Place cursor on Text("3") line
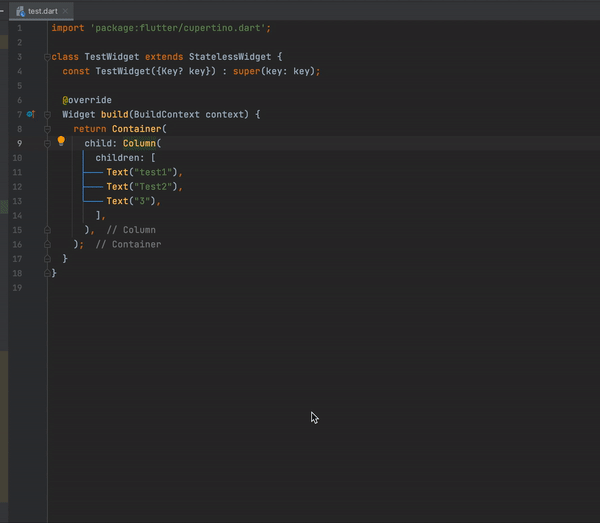 pos(133,201)
